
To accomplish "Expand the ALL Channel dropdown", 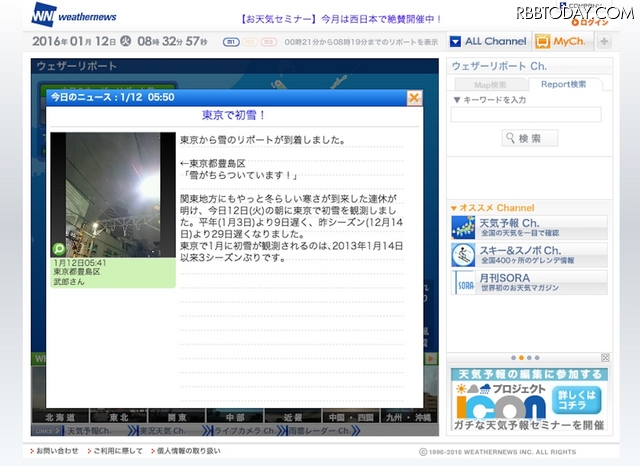I will point(487,42).
